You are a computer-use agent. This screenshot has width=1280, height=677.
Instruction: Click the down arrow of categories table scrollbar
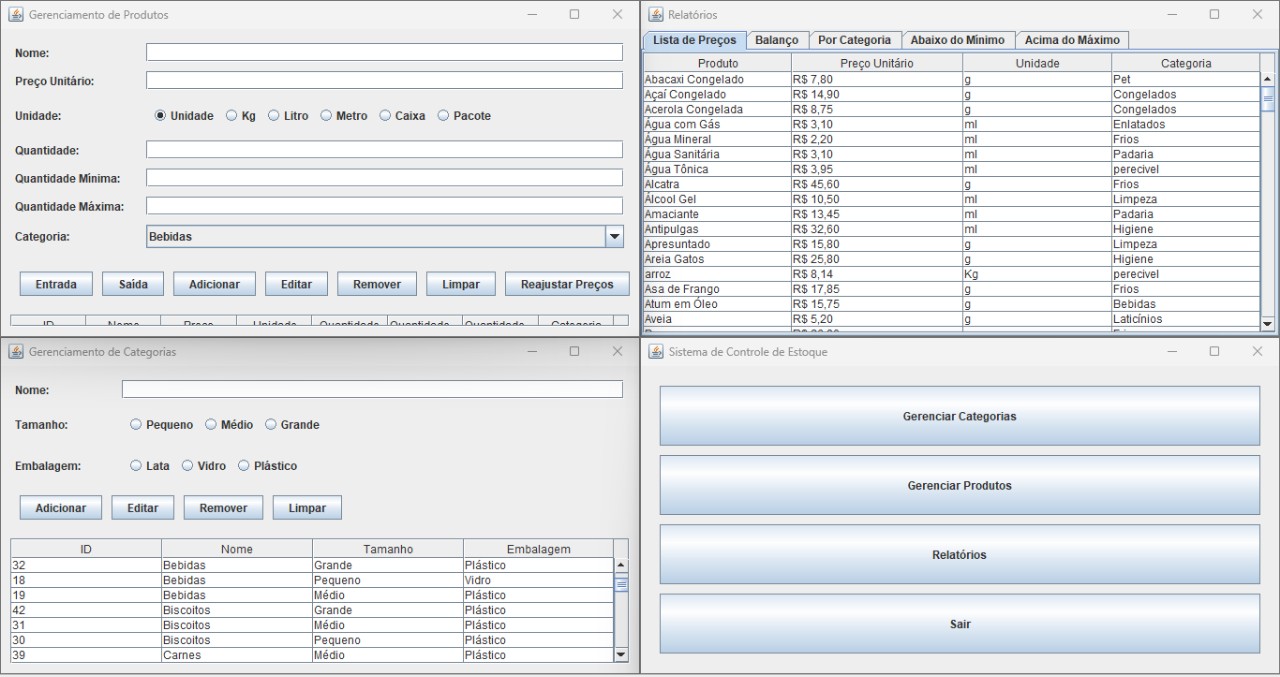click(621, 654)
